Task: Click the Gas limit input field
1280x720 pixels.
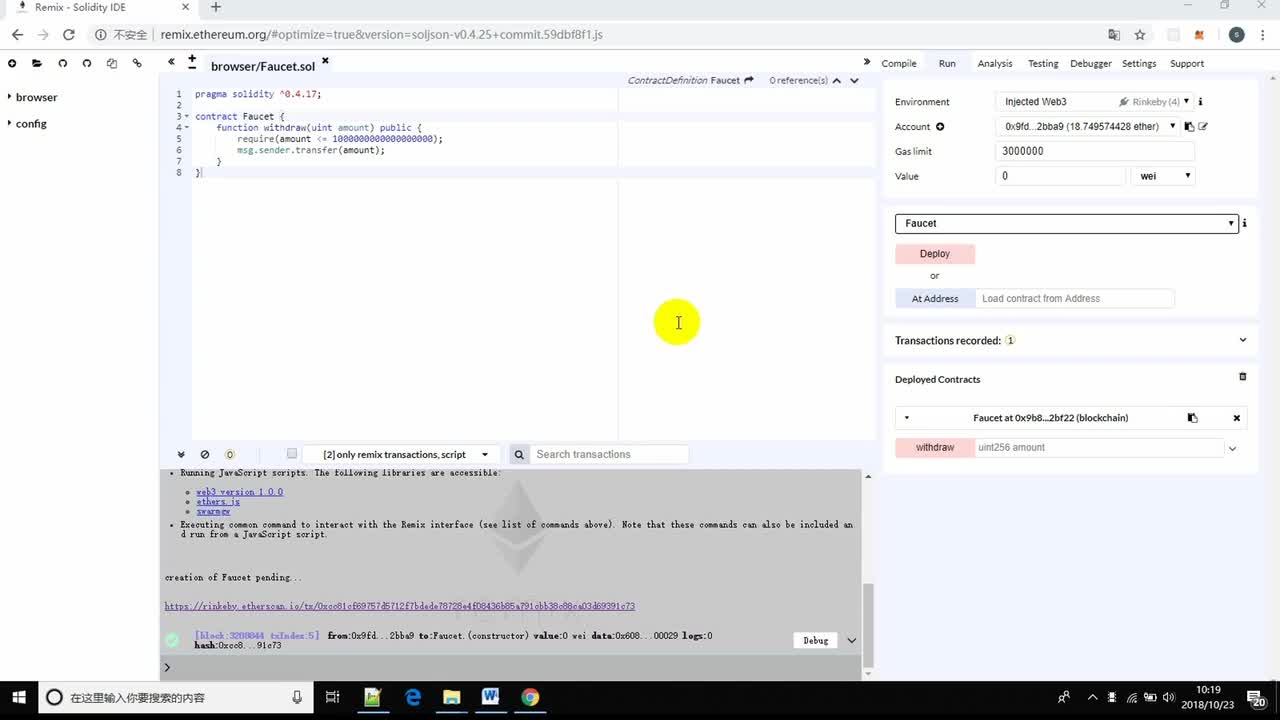Action: coord(1095,151)
